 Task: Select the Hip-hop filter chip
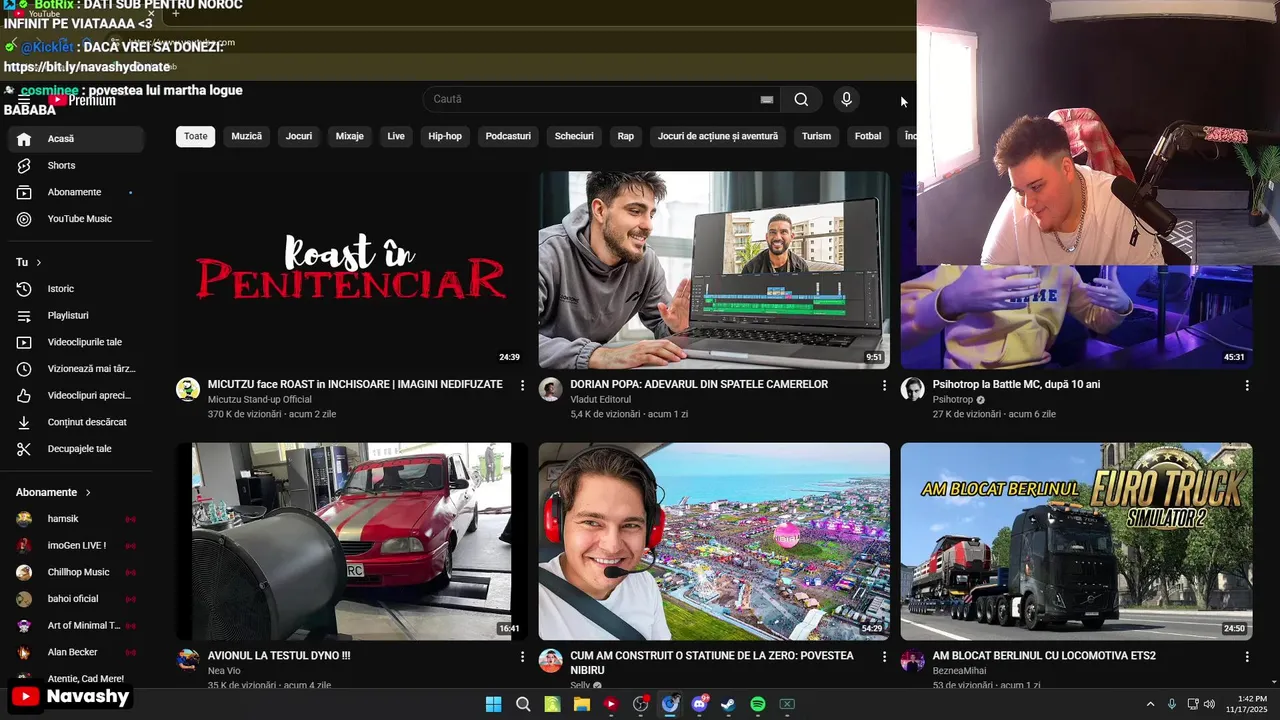tap(445, 136)
